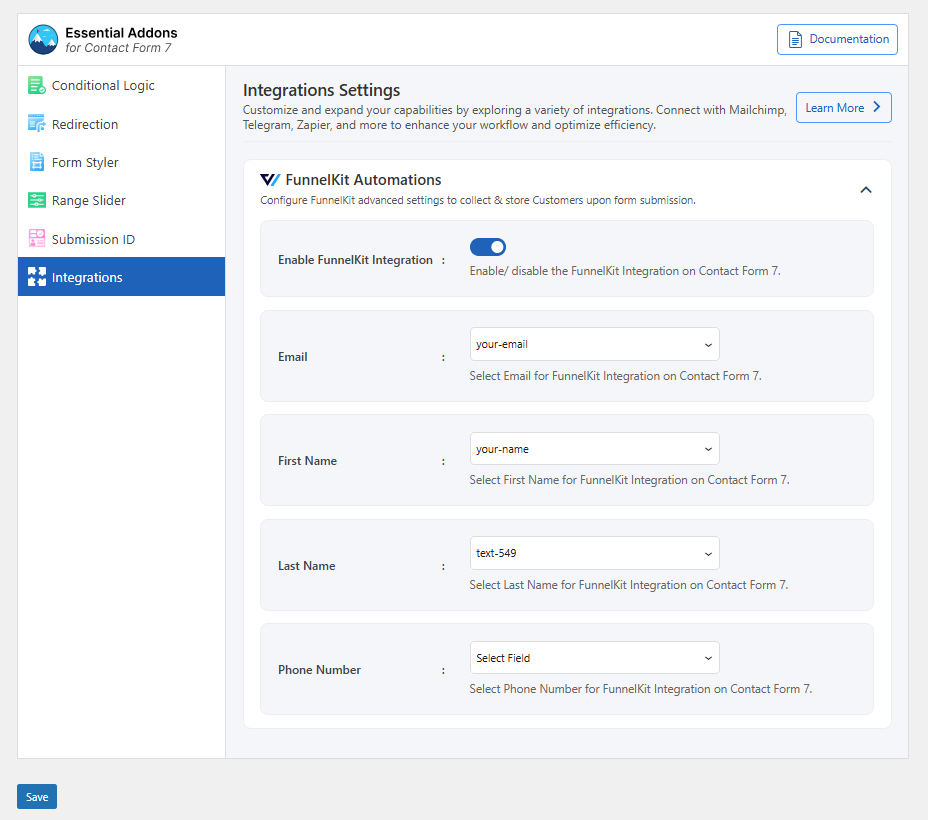The width and height of the screenshot is (928, 820).
Task: Click 'Select First Name for FunnelKit' help text
Action: pos(629,480)
